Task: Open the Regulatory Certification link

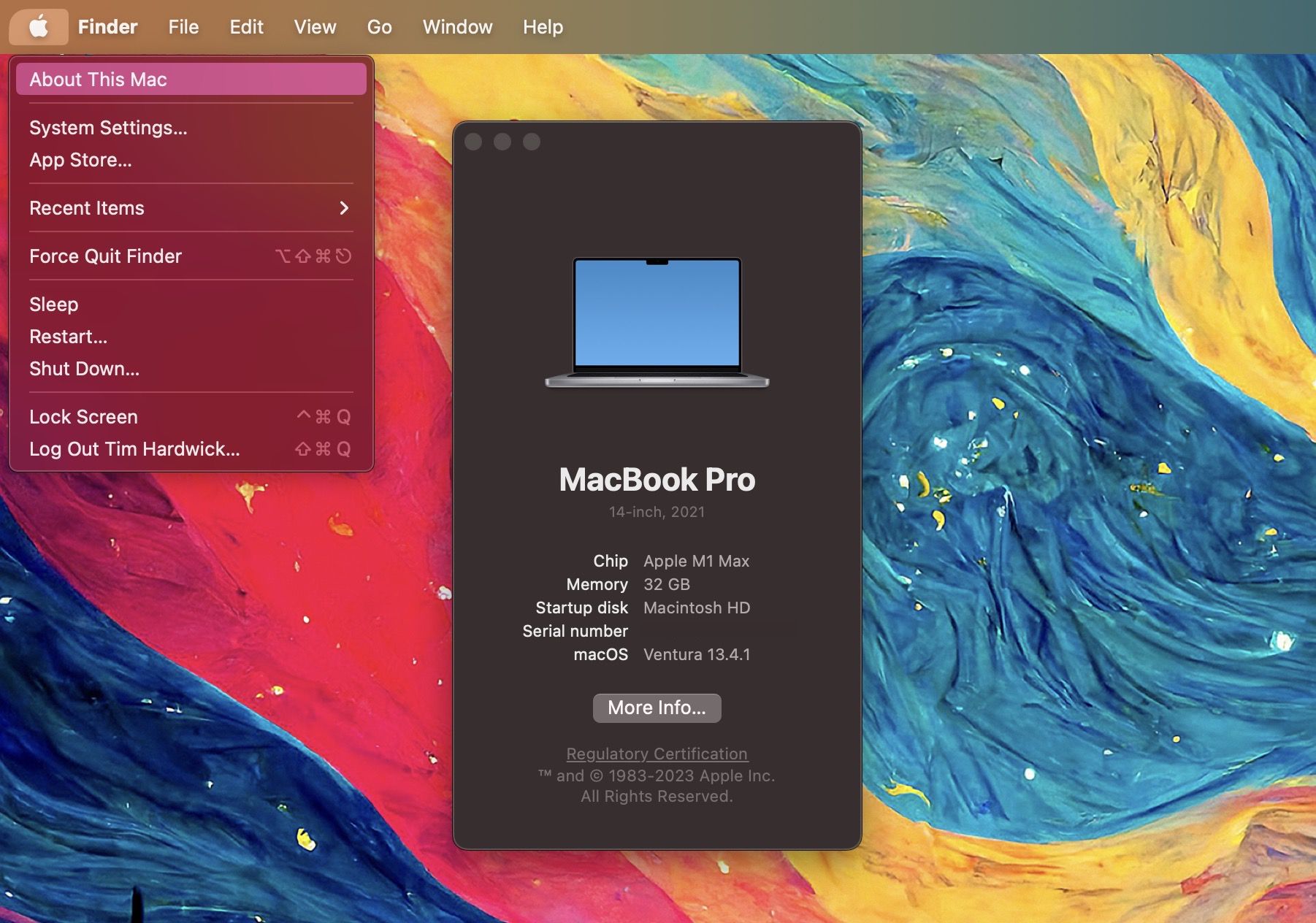Action: pyautogui.click(x=656, y=754)
